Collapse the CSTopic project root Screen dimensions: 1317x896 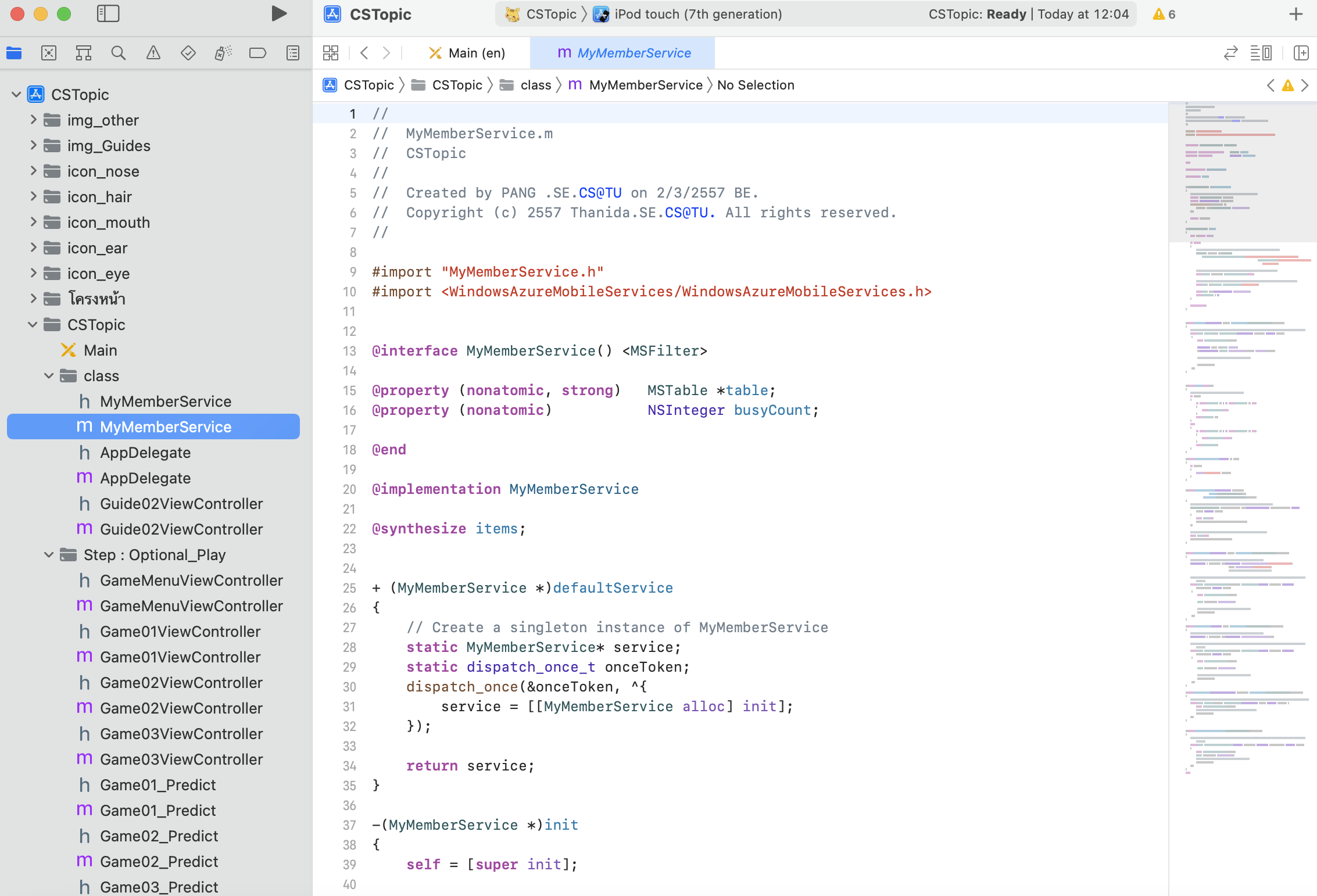pos(16,94)
